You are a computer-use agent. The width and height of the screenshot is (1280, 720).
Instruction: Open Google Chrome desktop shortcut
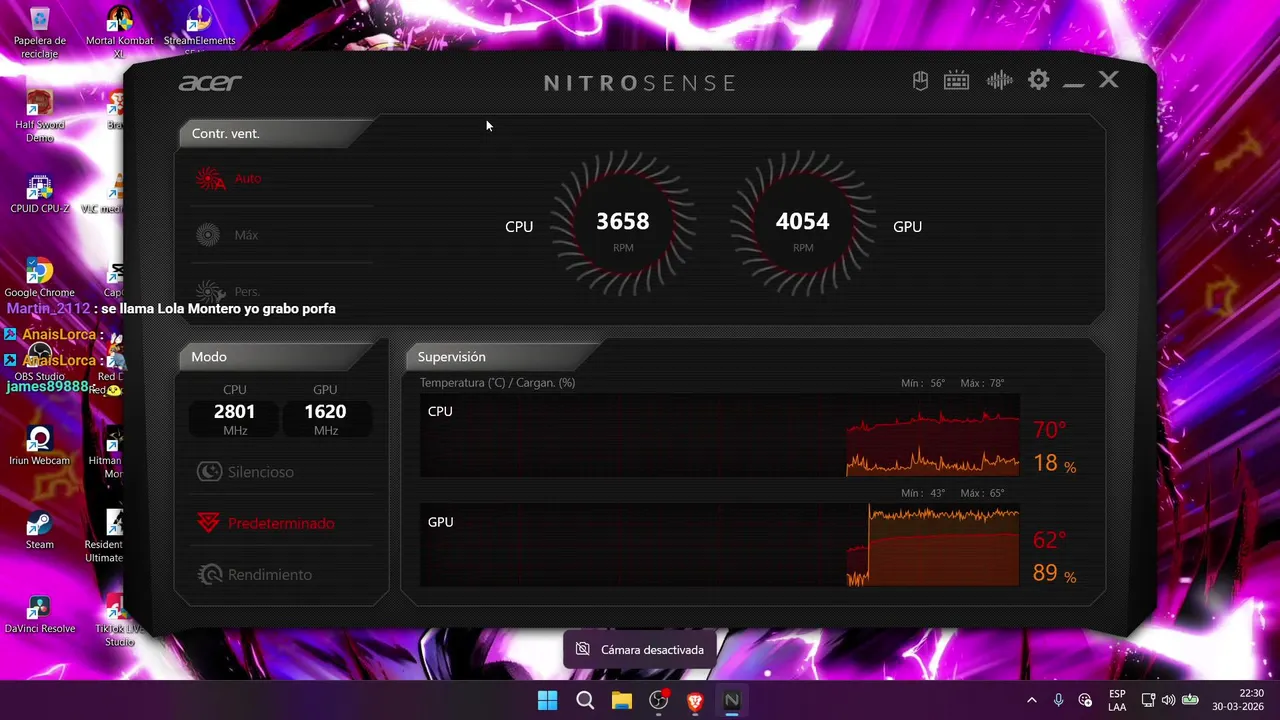coord(40,278)
